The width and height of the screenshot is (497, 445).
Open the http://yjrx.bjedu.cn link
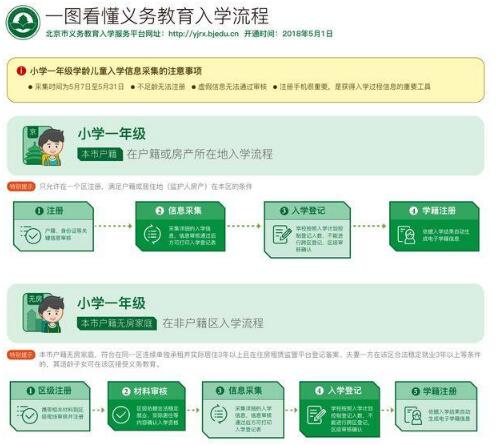coord(203,34)
